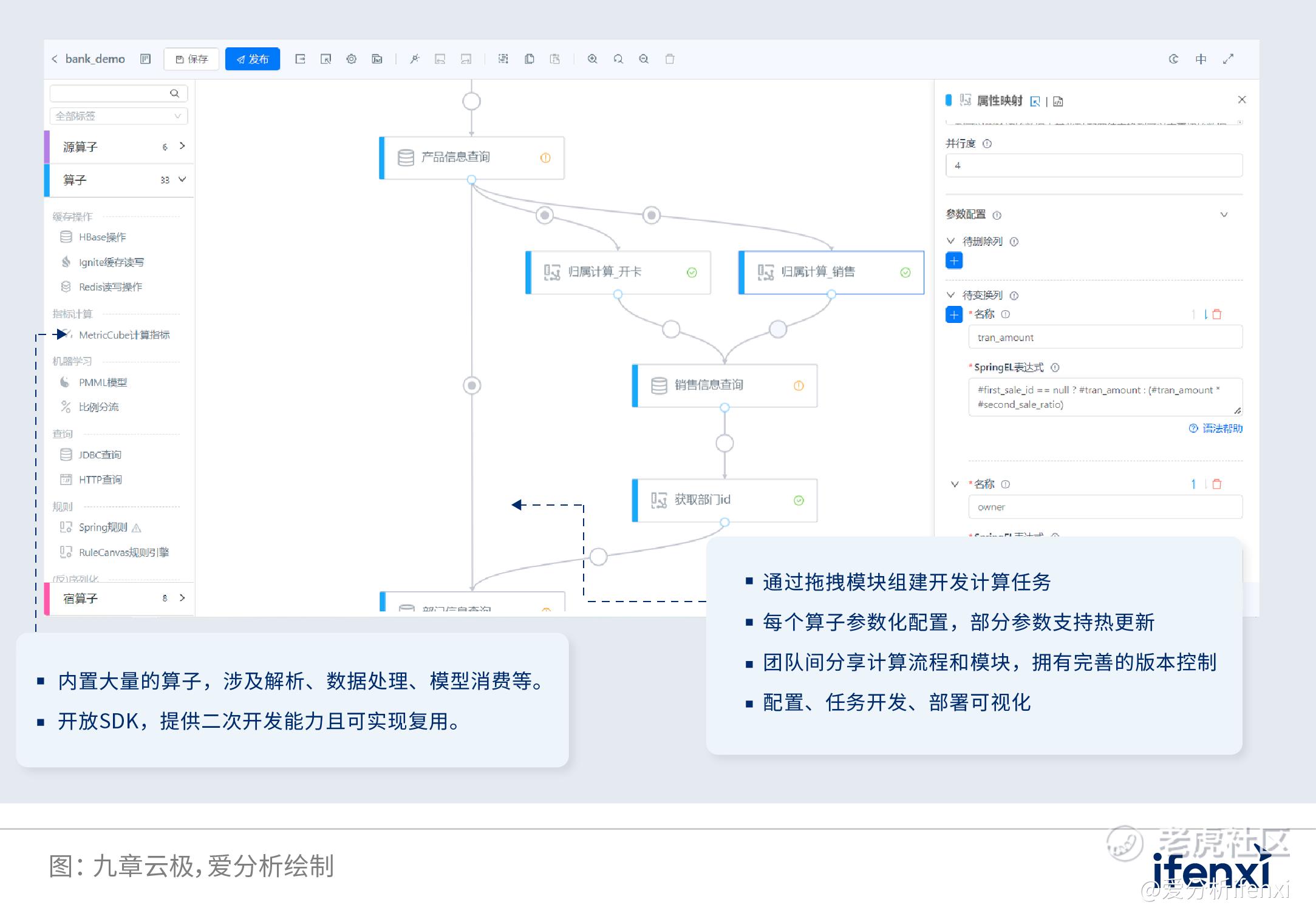Screen dimensions: 1316x919
Task: Click the zoom in magnifier icon
Action: [592, 59]
